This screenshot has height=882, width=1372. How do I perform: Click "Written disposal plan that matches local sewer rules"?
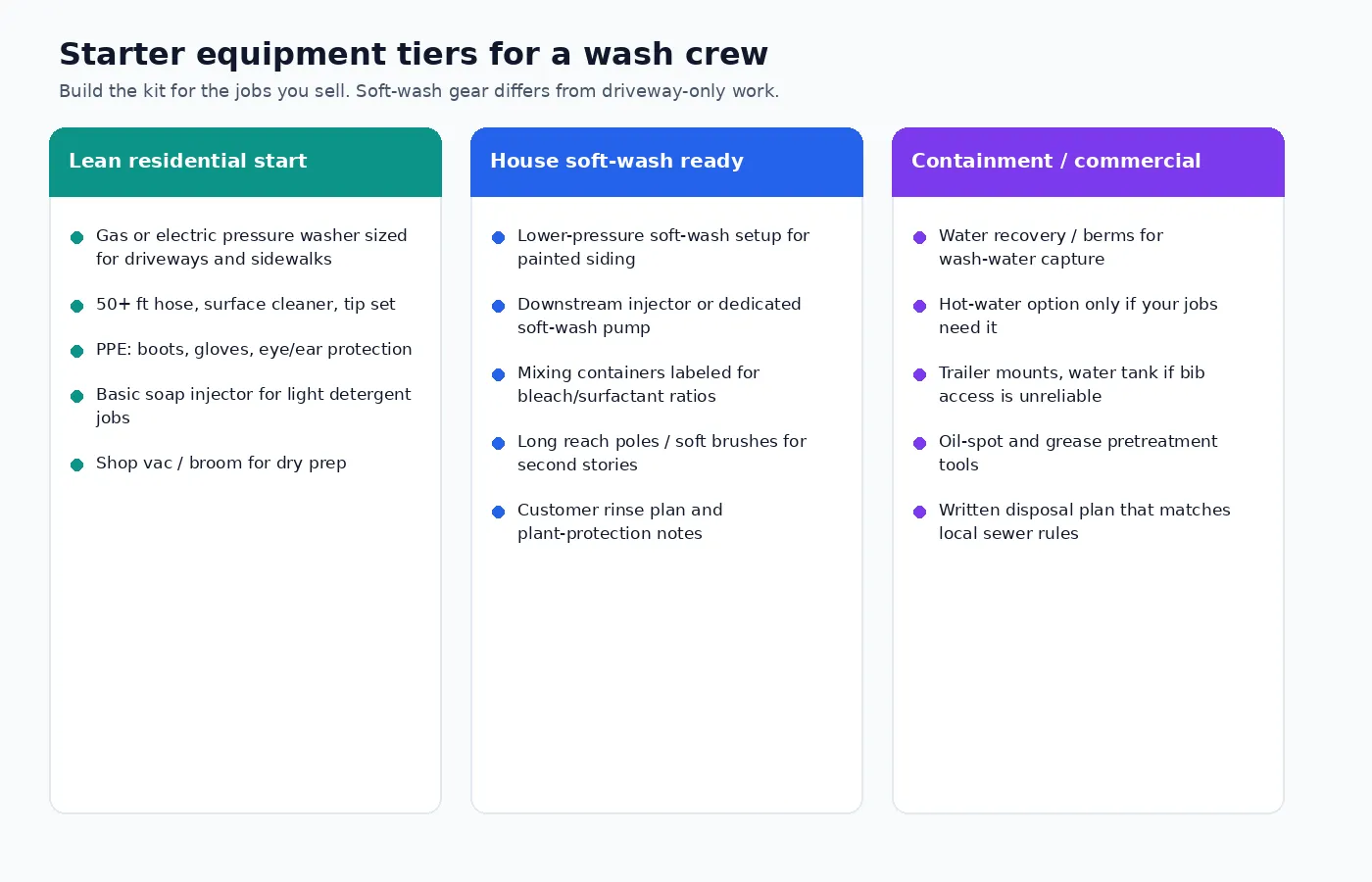click(x=1072, y=521)
